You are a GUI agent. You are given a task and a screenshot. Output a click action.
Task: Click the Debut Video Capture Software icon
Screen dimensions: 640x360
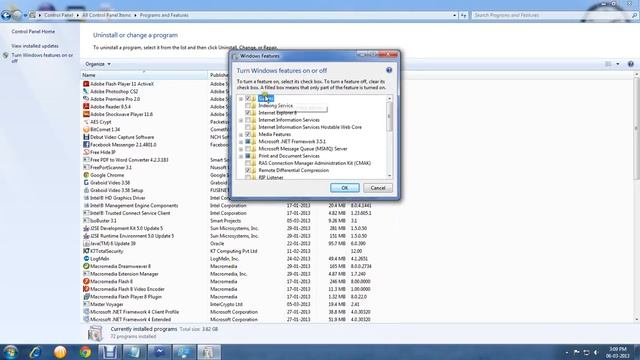click(86, 137)
